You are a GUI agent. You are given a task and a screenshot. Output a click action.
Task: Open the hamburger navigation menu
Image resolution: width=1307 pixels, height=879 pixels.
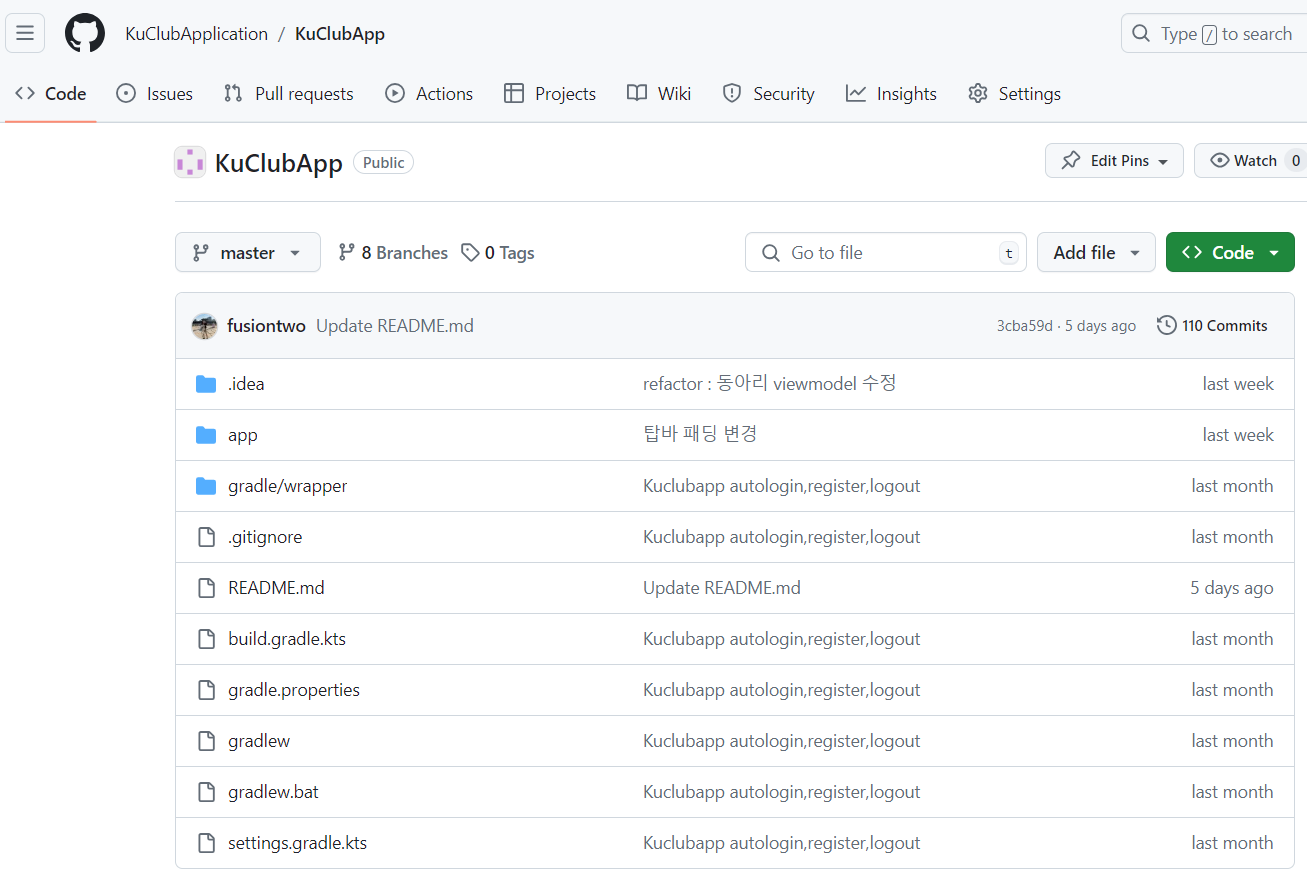click(x=25, y=33)
